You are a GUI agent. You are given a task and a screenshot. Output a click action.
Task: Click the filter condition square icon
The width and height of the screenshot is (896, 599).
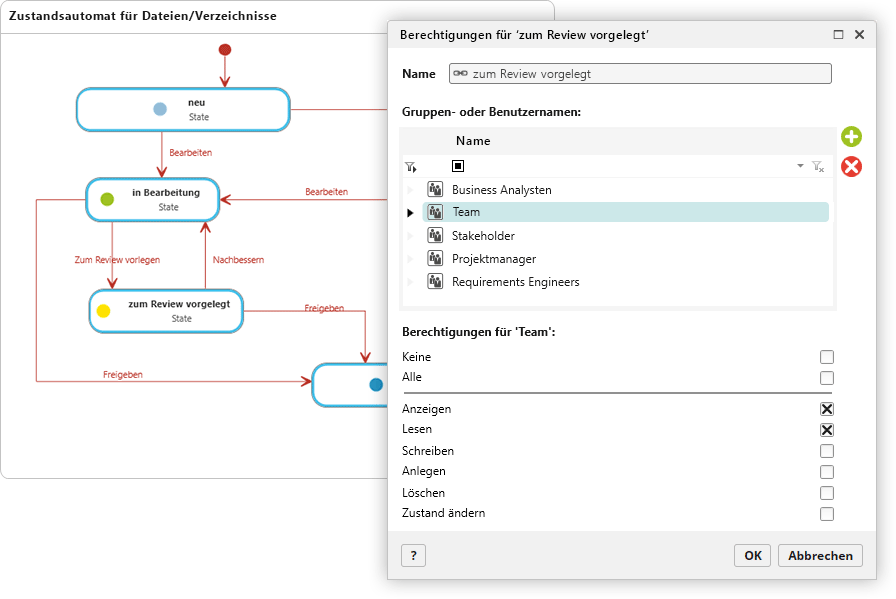[458, 166]
